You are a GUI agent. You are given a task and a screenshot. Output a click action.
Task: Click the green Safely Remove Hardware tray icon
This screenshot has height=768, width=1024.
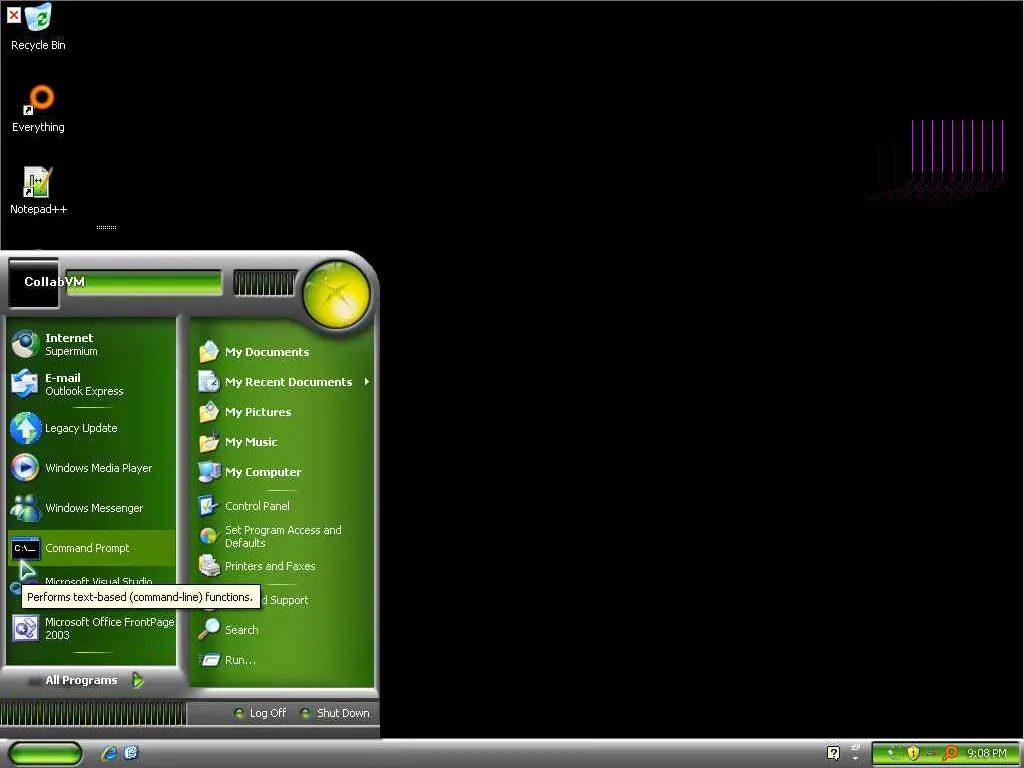tap(890, 753)
